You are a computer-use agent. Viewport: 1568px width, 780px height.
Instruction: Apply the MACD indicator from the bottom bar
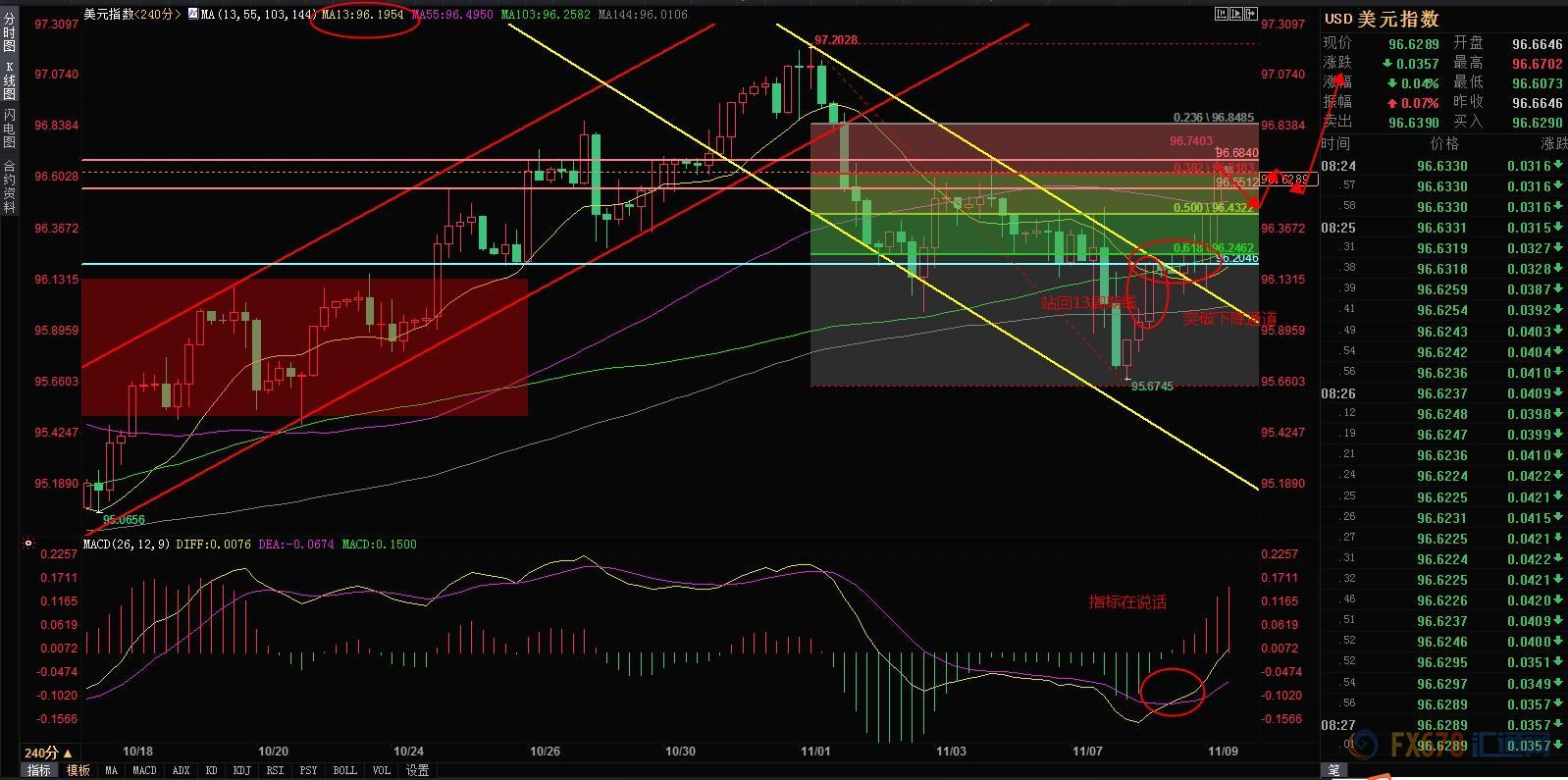144,770
